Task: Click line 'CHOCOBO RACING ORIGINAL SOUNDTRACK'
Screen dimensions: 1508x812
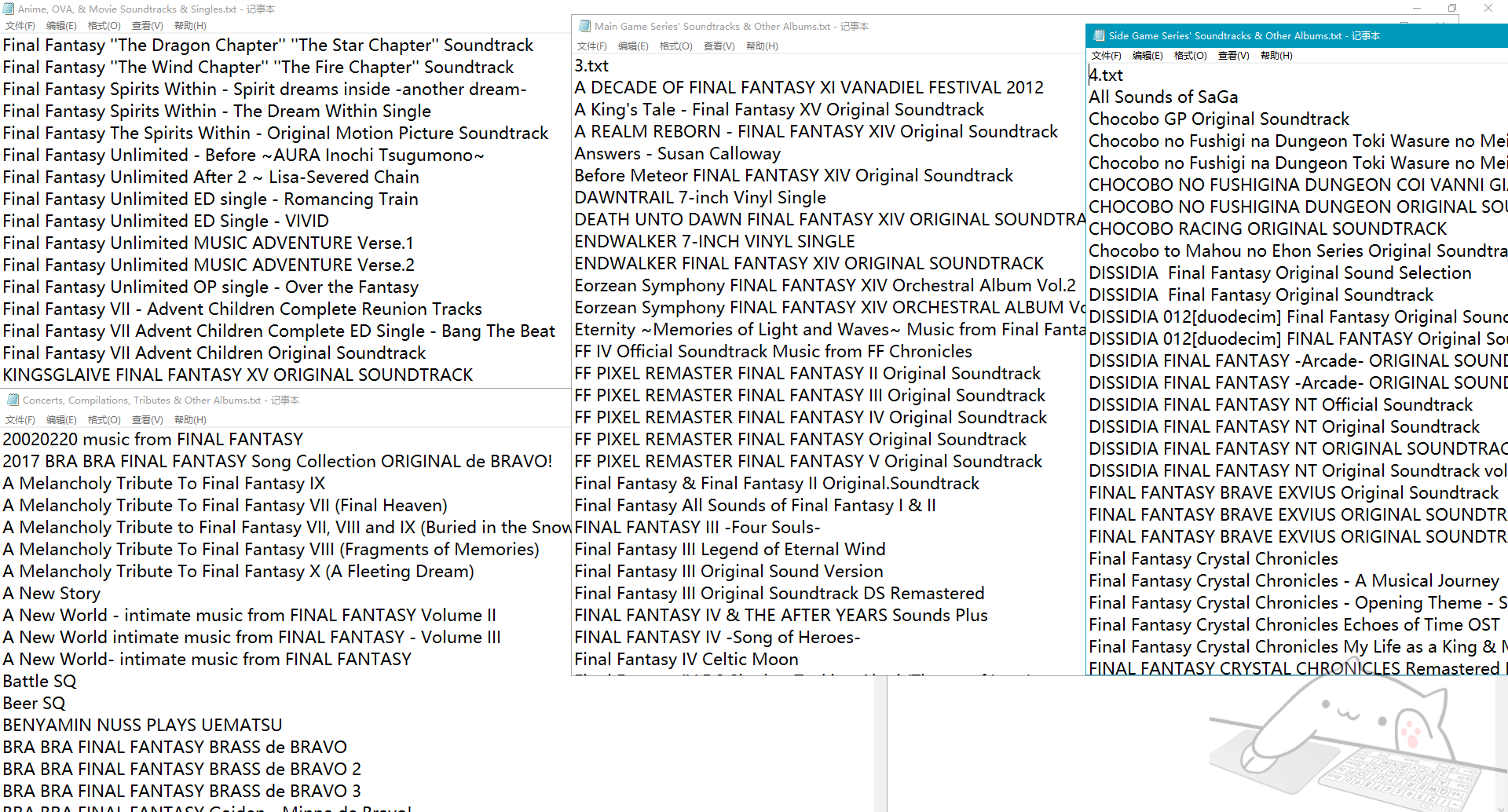Action: (x=1268, y=229)
